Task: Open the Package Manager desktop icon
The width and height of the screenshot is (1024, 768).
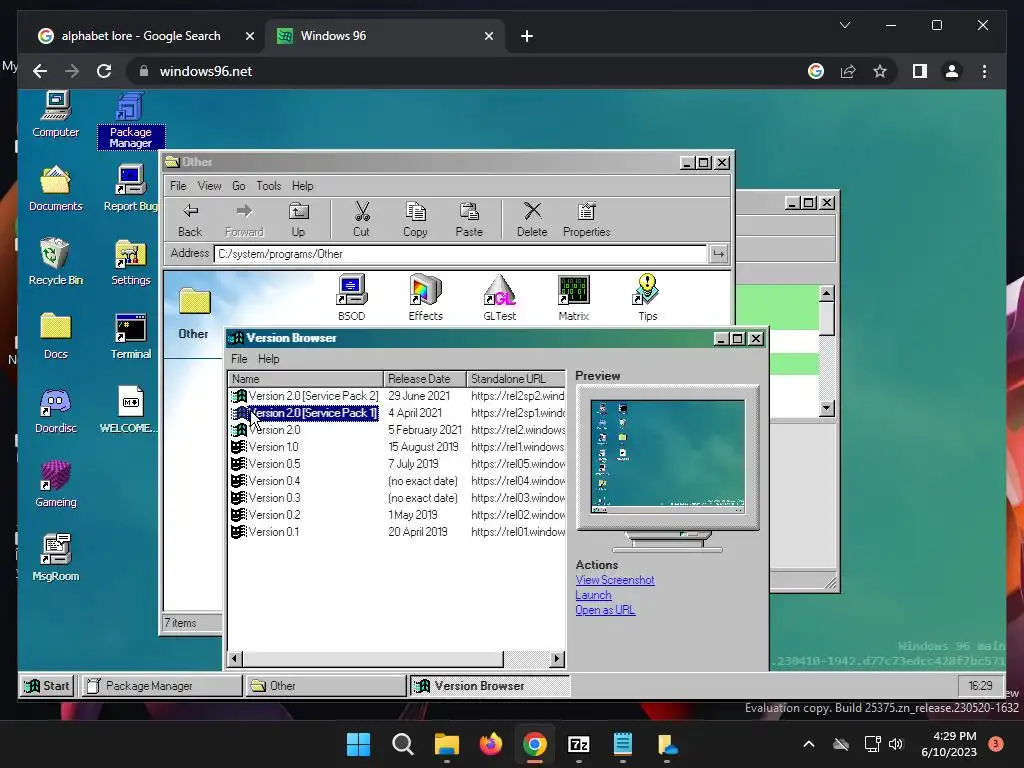Action: (131, 121)
